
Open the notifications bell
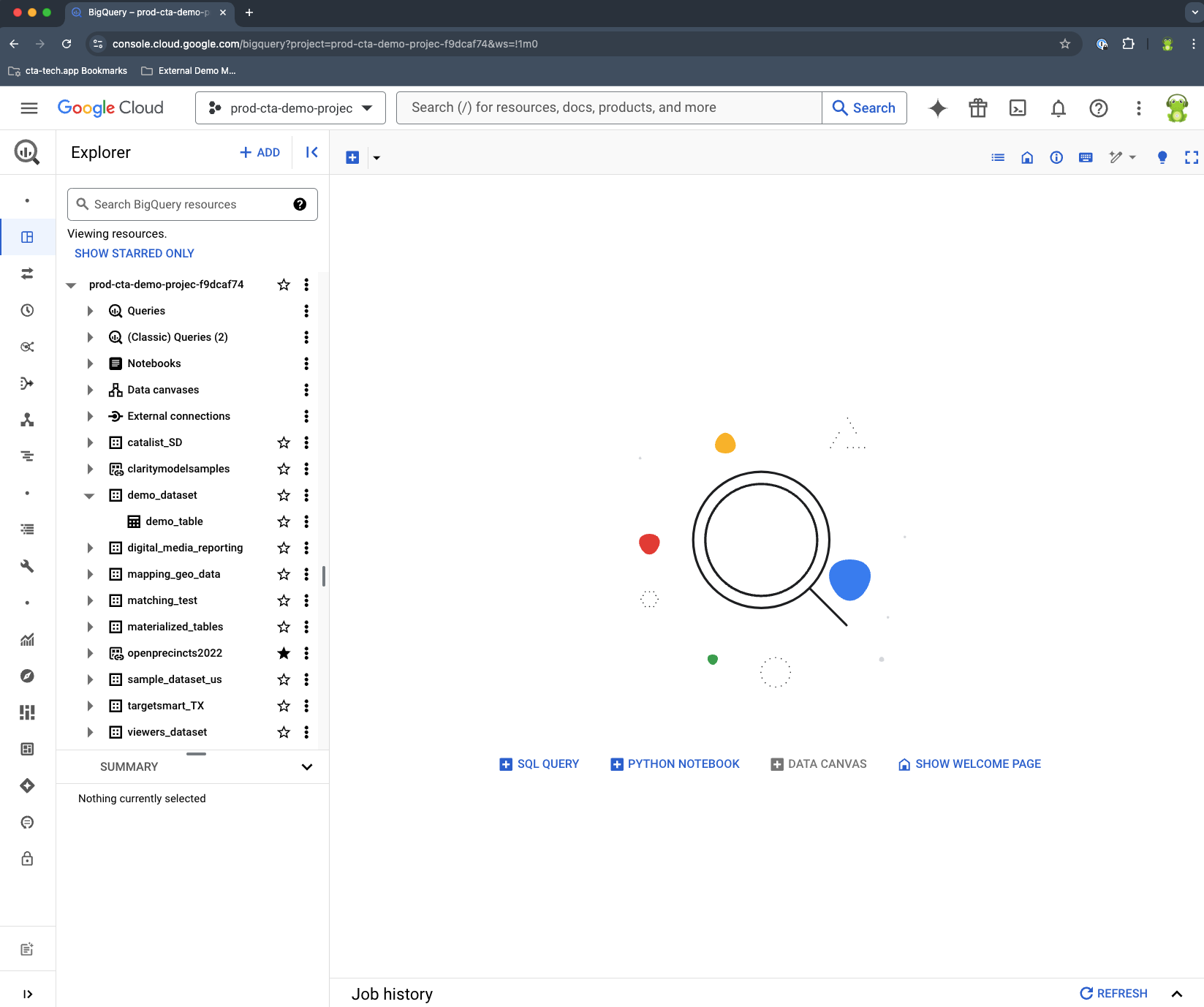point(1058,108)
